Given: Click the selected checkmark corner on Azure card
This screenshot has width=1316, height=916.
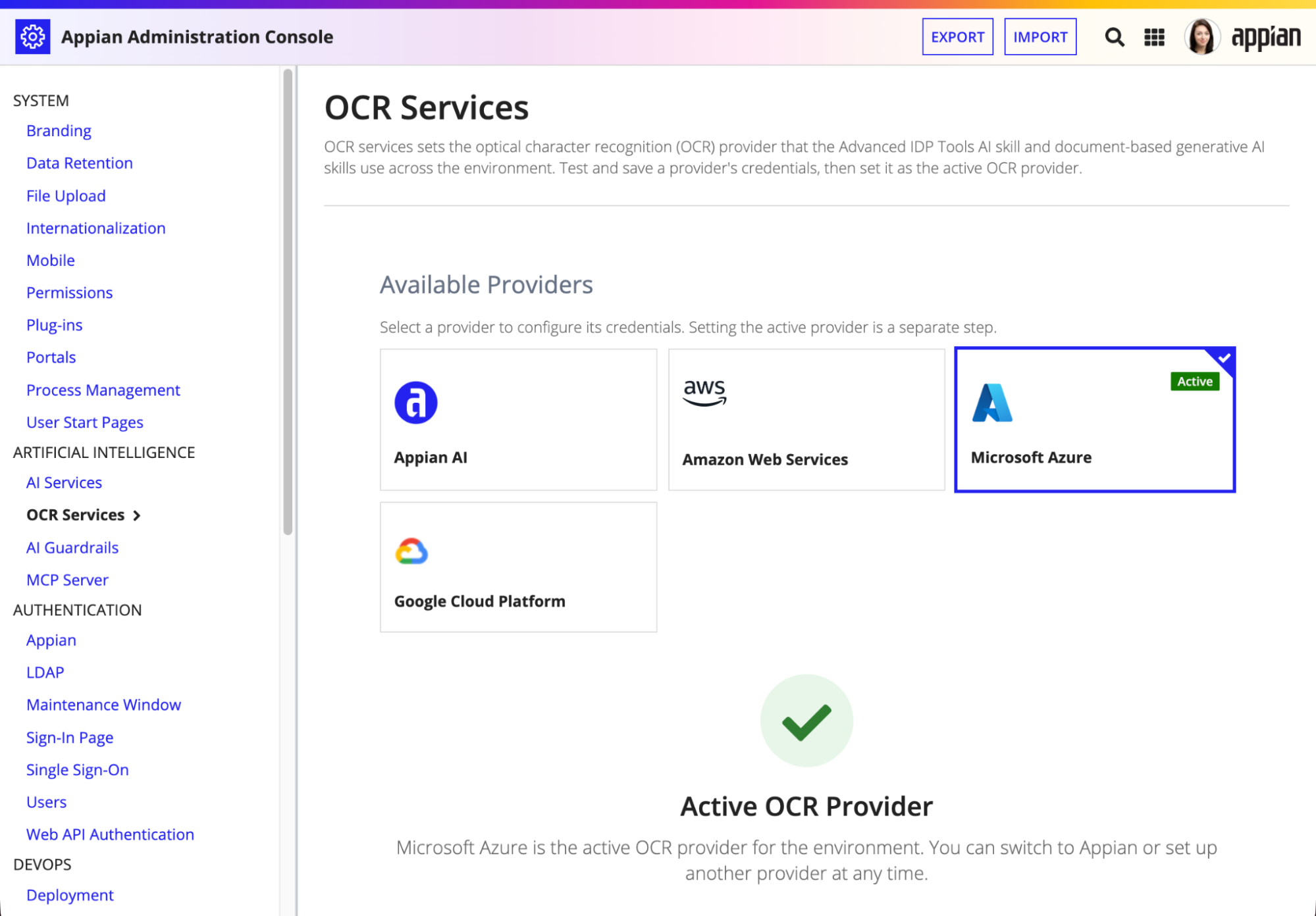Looking at the screenshot, I should tap(1223, 358).
